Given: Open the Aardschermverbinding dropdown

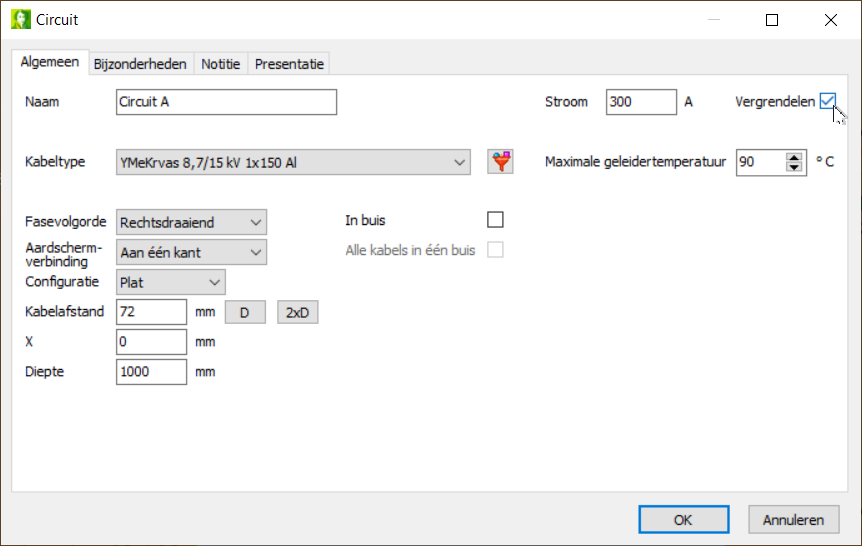Looking at the screenshot, I should pos(191,252).
